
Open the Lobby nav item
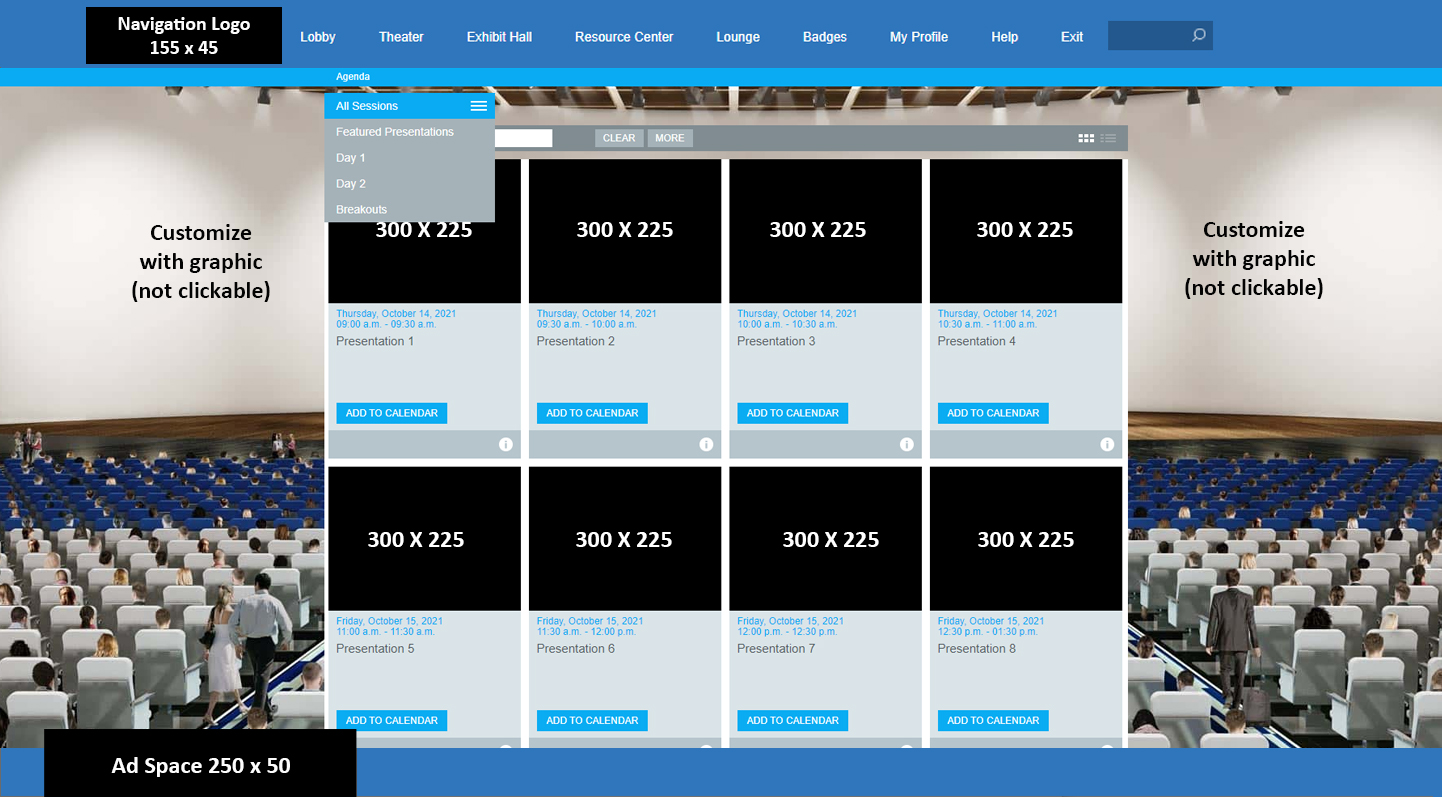[x=318, y=37]
